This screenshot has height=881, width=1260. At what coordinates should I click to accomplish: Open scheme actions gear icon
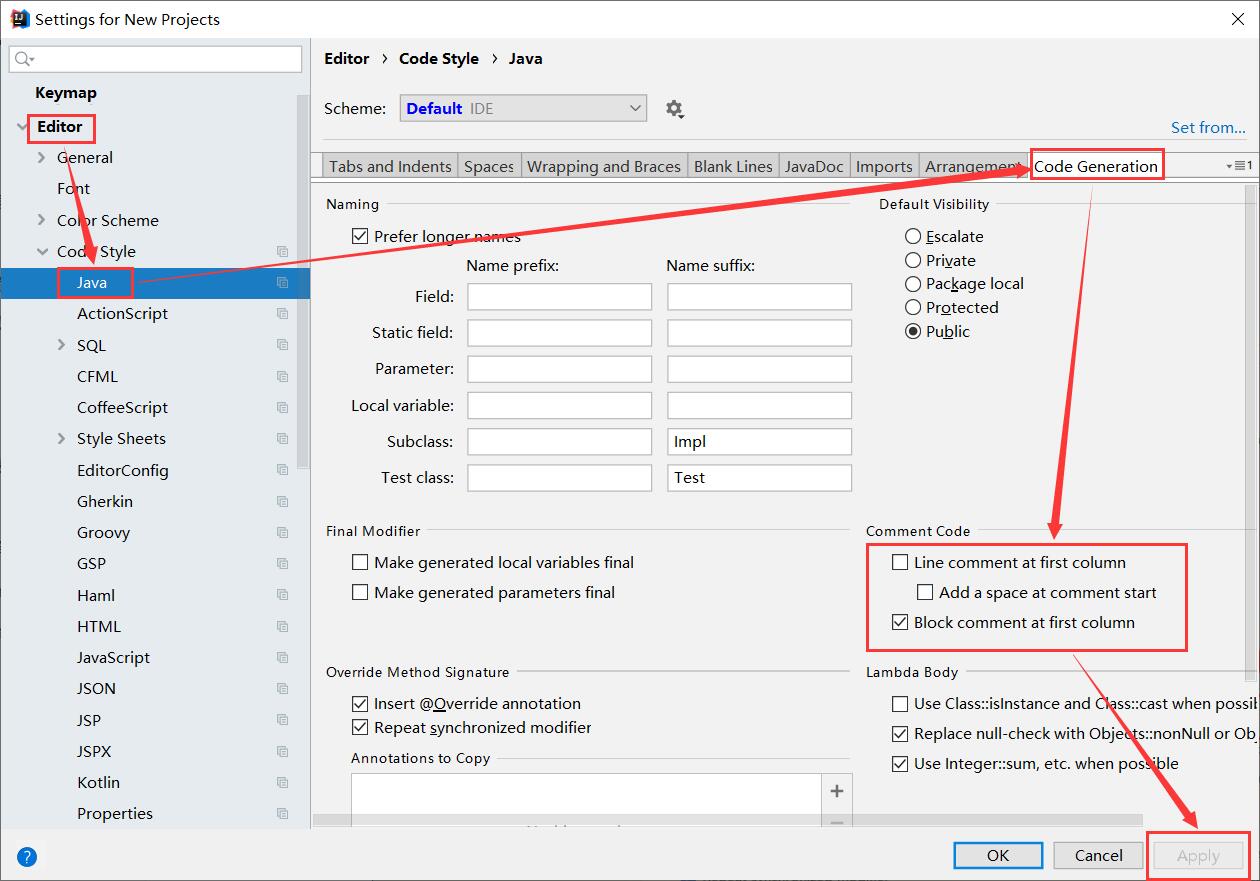coord(675,109)
